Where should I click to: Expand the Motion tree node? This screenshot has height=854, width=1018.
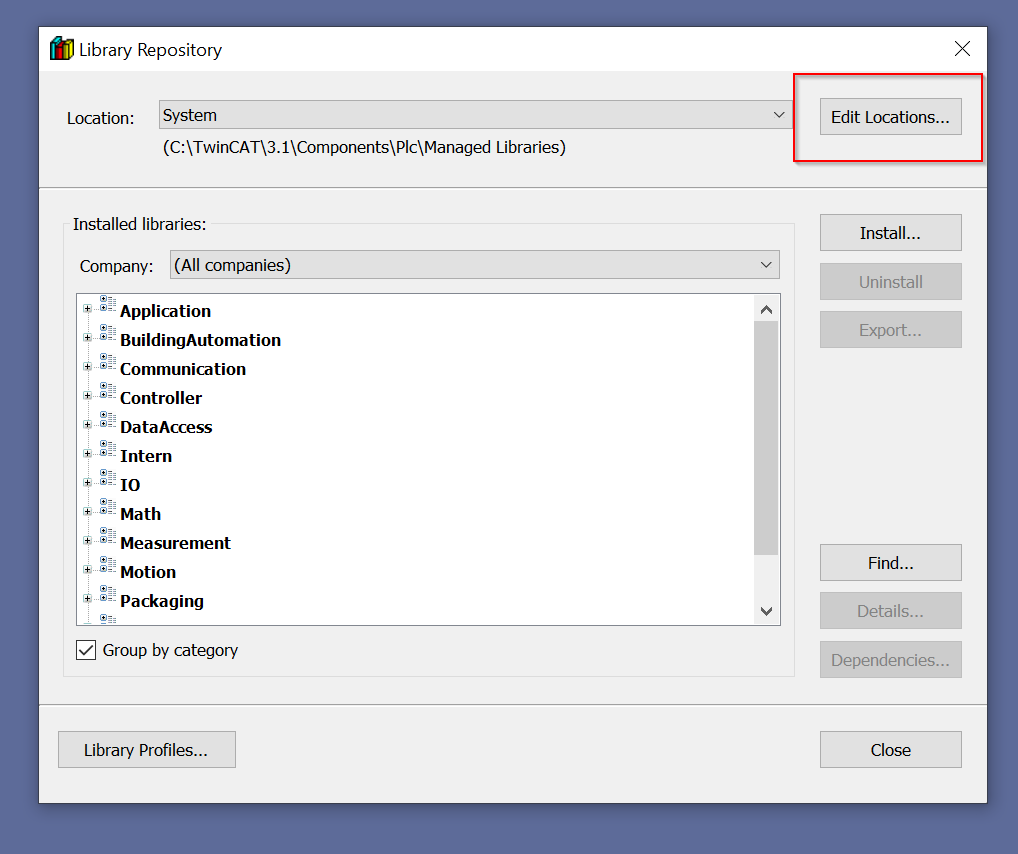[x=88, y=570]
